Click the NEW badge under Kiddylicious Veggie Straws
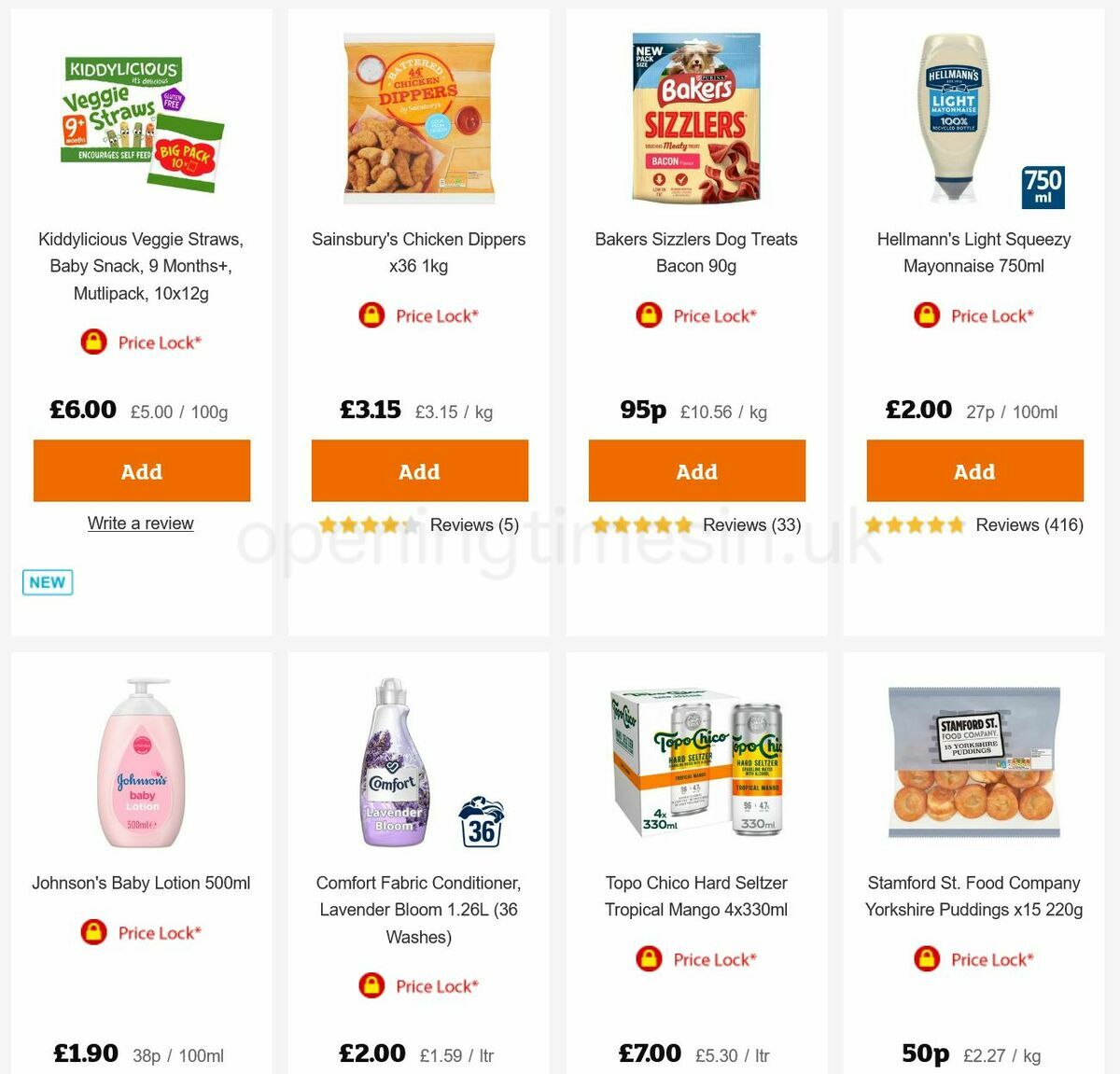This screenshot has height=1074, width=1120. (47, 581)
